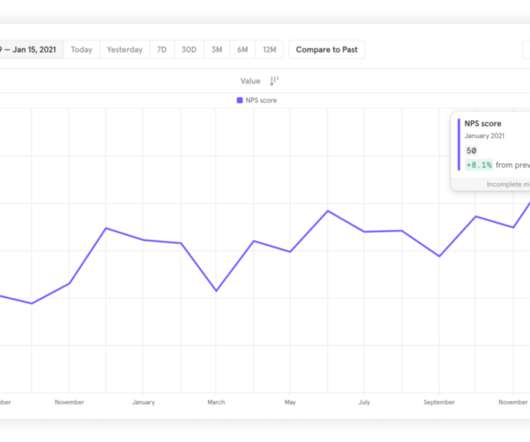This screenshot has height=442, width=530.
Task: Click the Compare to Past button
Action: click(x=327, y=50)
